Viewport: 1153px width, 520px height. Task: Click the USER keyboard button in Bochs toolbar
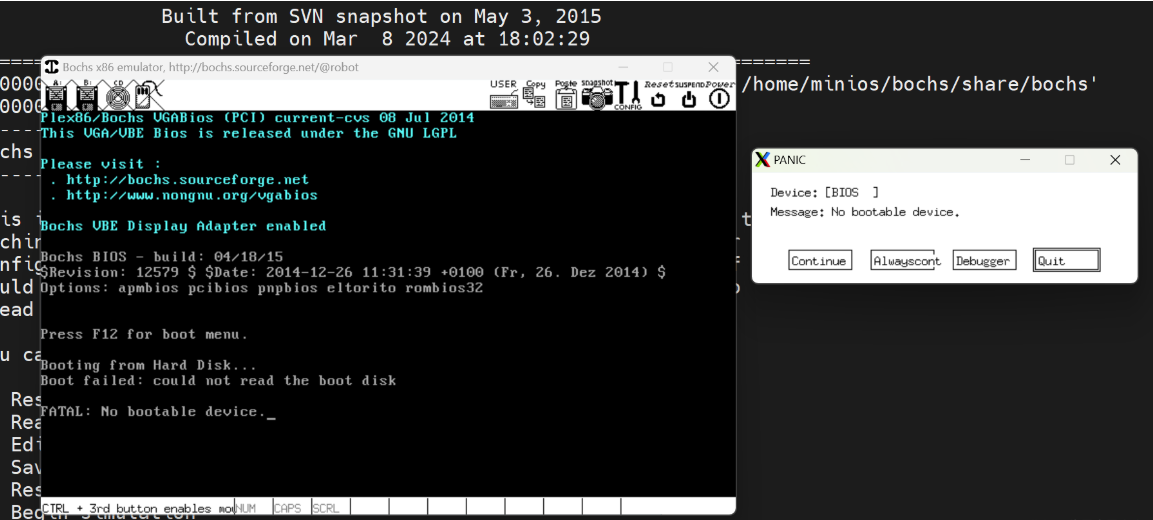(x=504, y=95)
